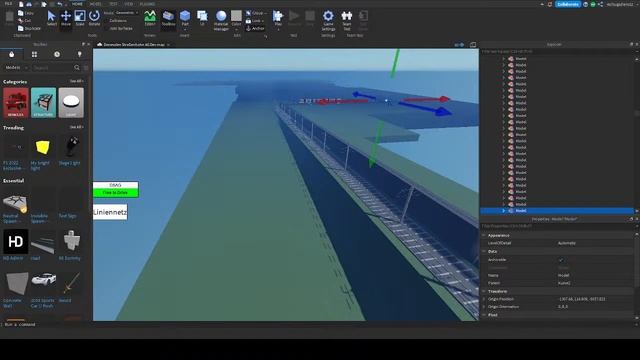This screenshot has height=360, width=640.
Task: Select the HD Admin toolbox model
Action: pyautogui.click(x=16, y=244)
